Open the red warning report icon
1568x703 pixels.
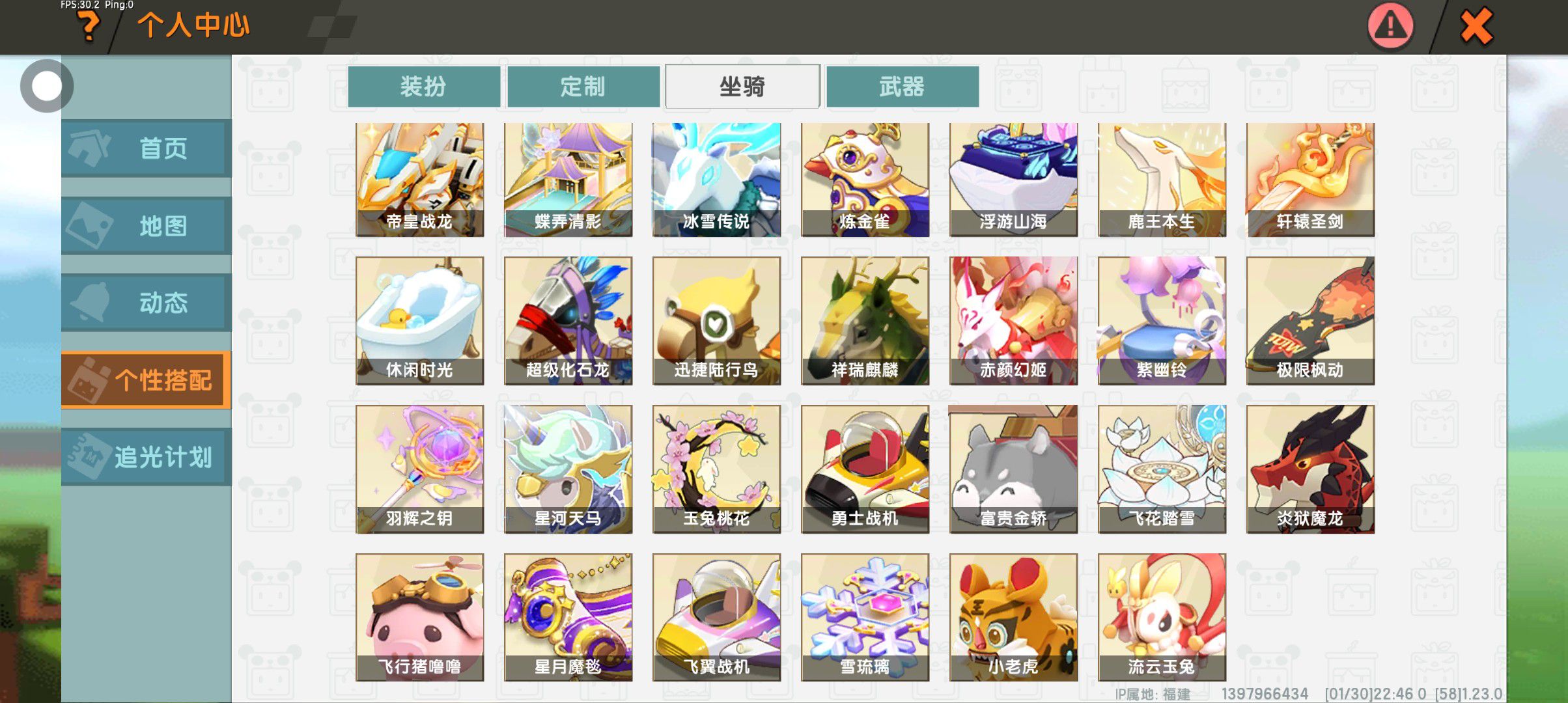1391,26
